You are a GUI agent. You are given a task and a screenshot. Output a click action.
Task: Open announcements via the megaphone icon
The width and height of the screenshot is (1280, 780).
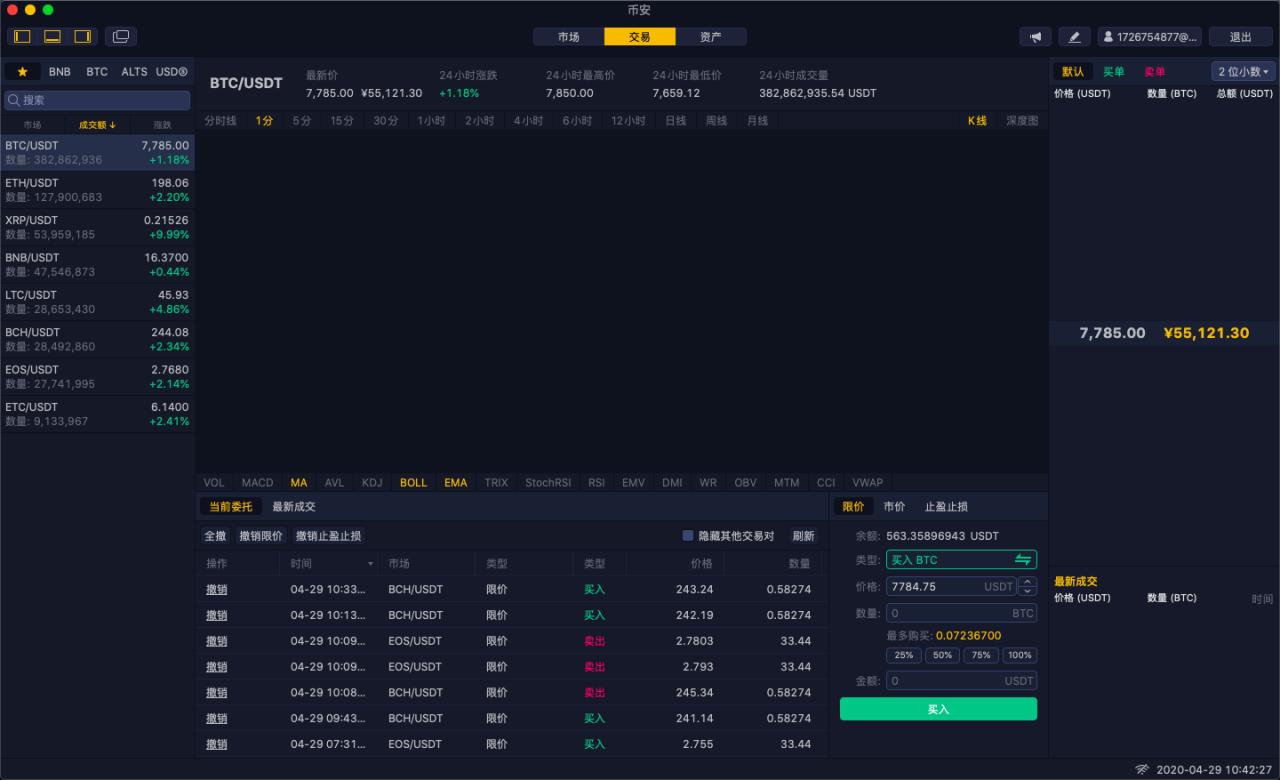[1035, 37]
